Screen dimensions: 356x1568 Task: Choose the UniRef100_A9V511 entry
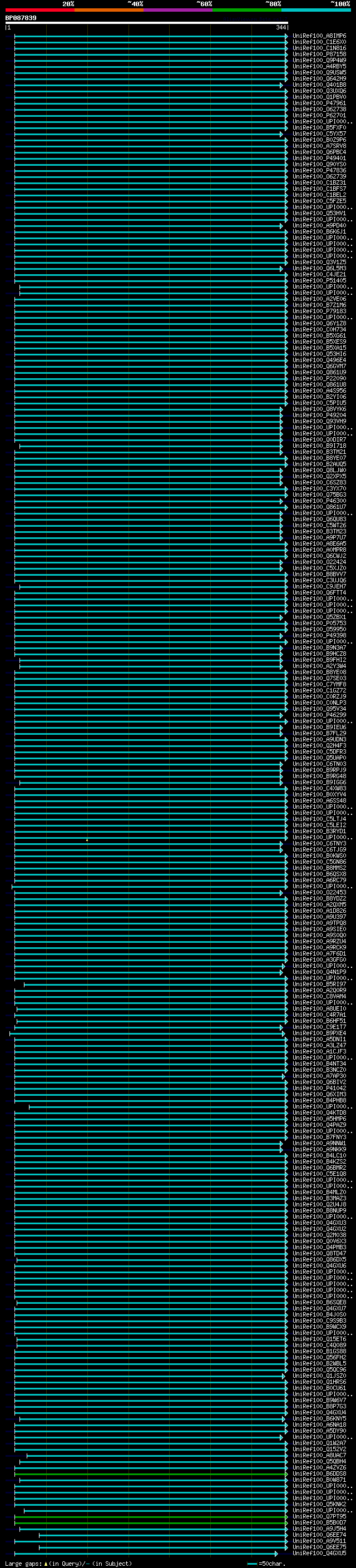(319, 1541)
